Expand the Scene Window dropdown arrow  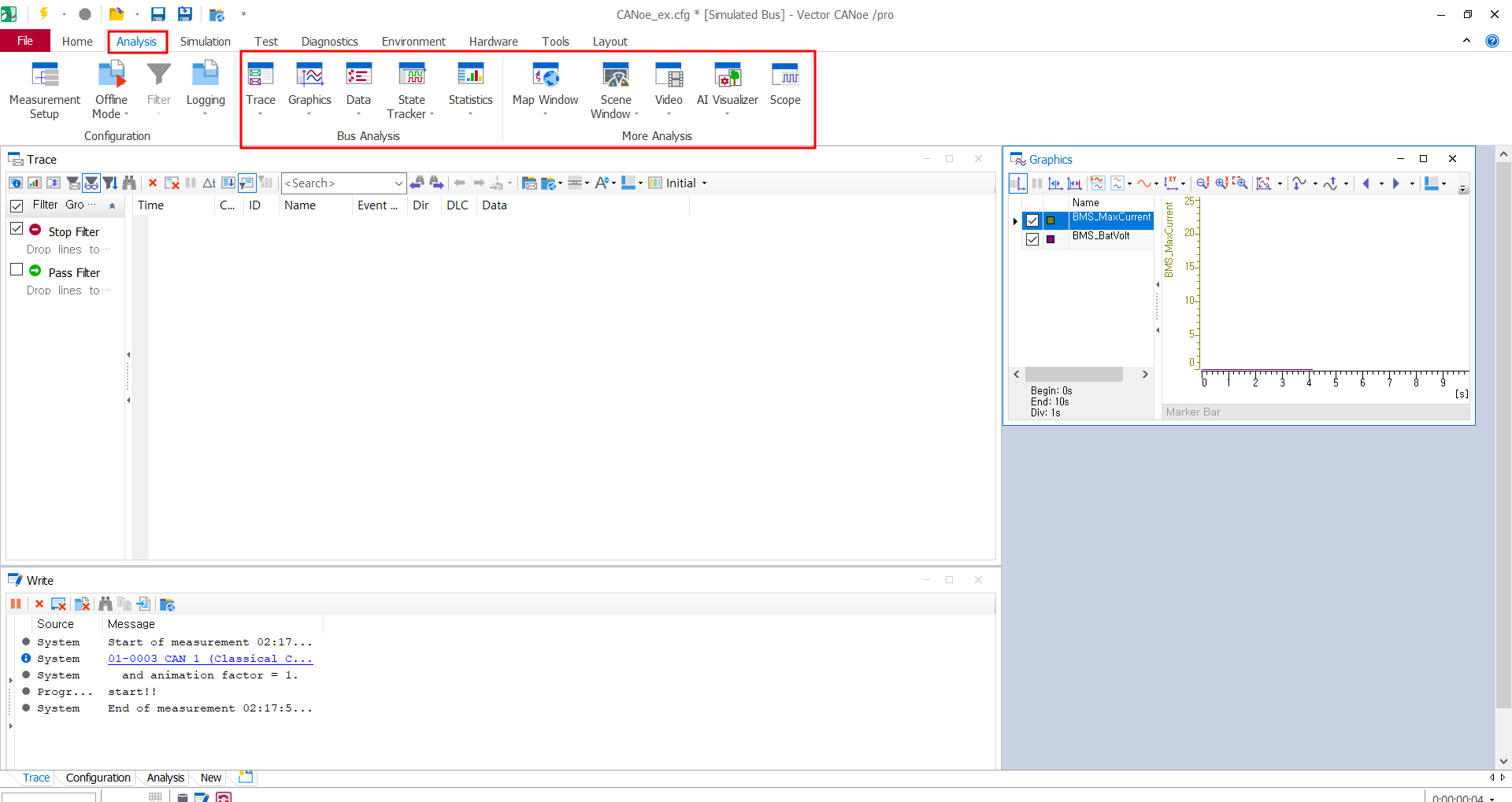(x=636, y=115)
